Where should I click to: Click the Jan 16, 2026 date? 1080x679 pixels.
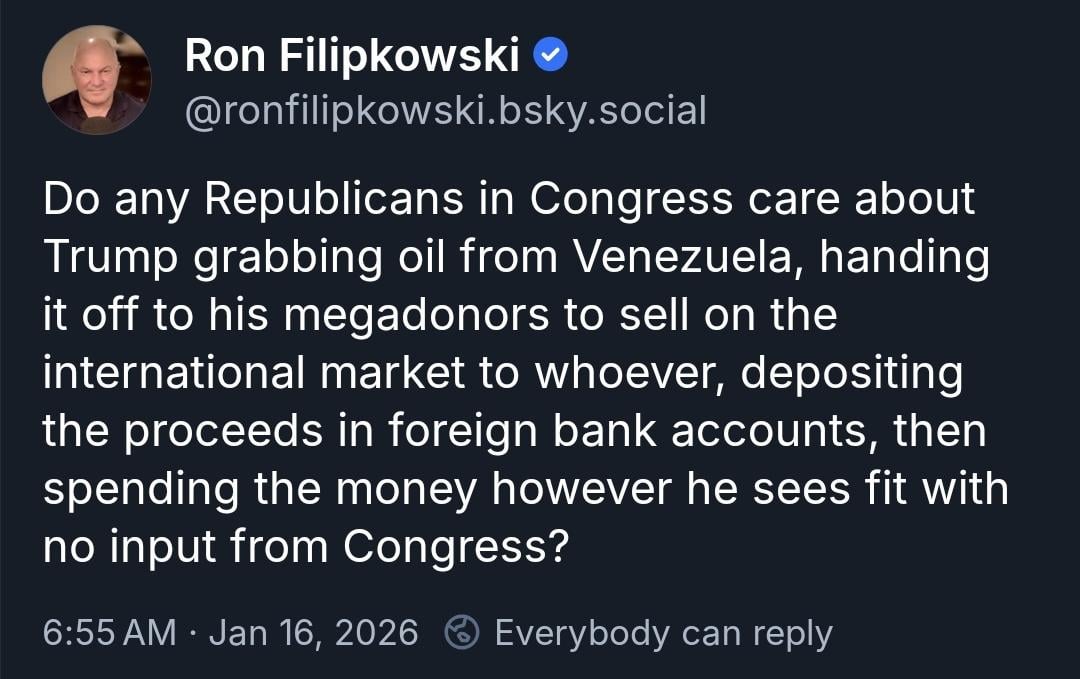tap(313, 633)
